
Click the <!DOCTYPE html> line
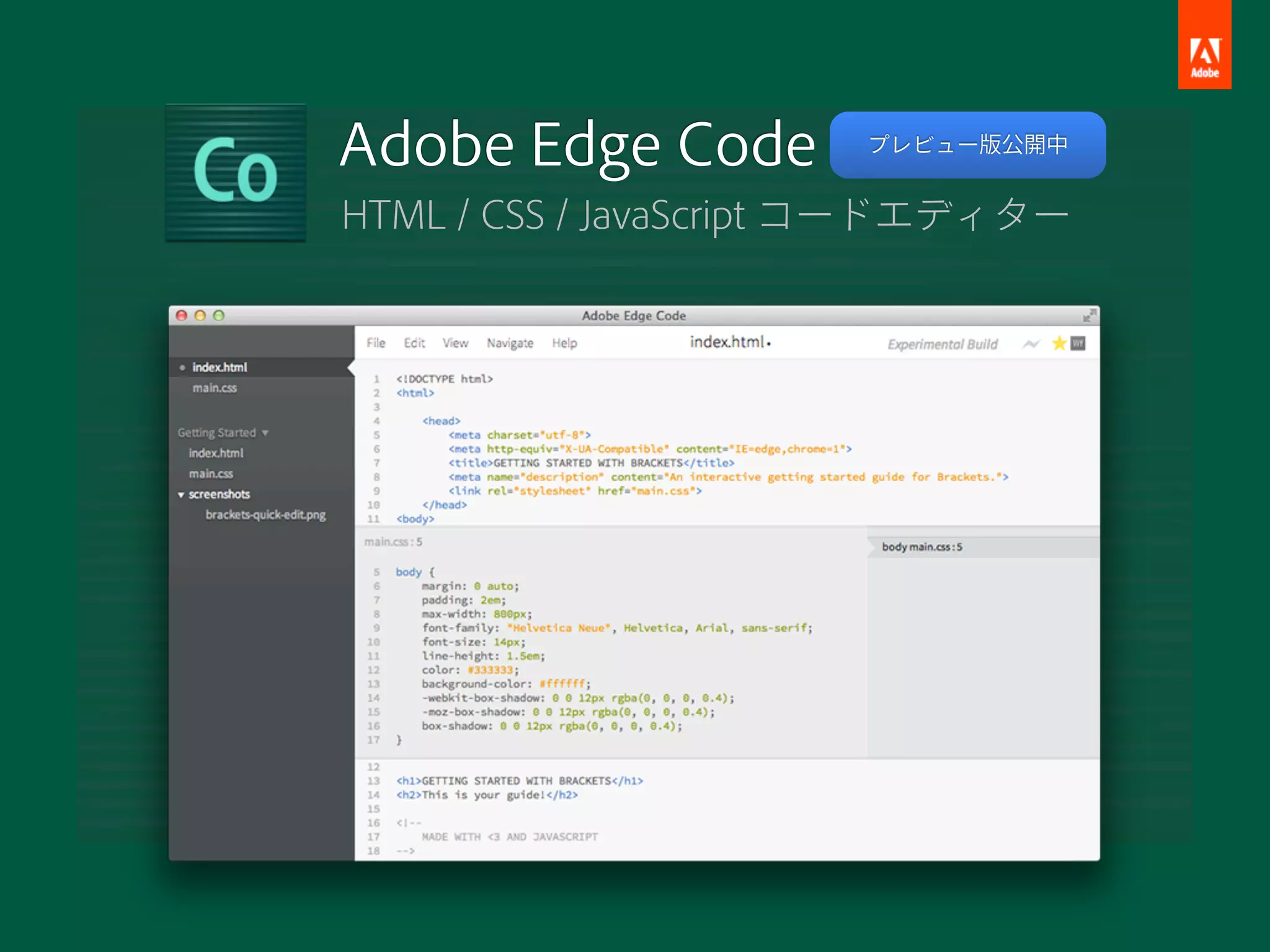[444, 379]
